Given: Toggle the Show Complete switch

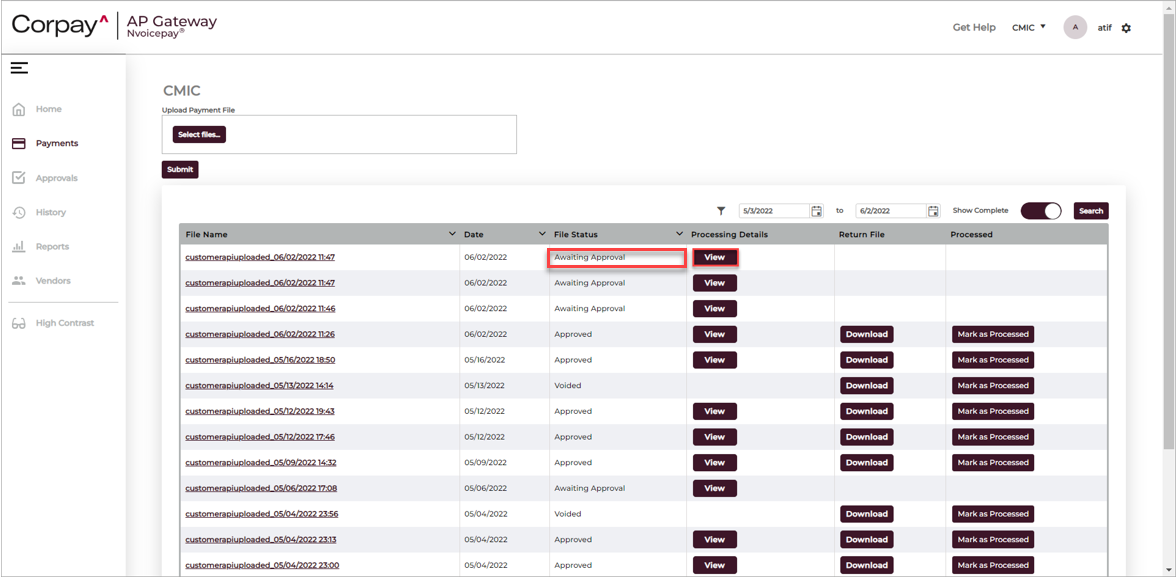Looking at the screenshot, I should point(1041,211).
